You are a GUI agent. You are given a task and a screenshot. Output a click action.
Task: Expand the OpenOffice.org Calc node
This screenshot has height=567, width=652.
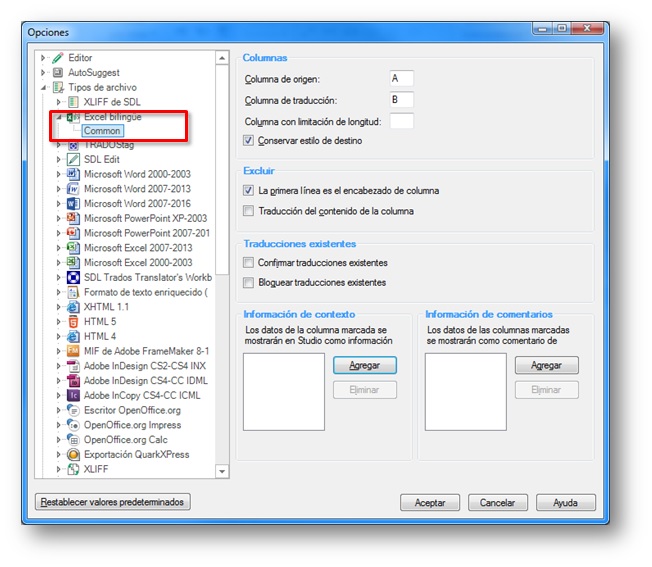(58, 440)
